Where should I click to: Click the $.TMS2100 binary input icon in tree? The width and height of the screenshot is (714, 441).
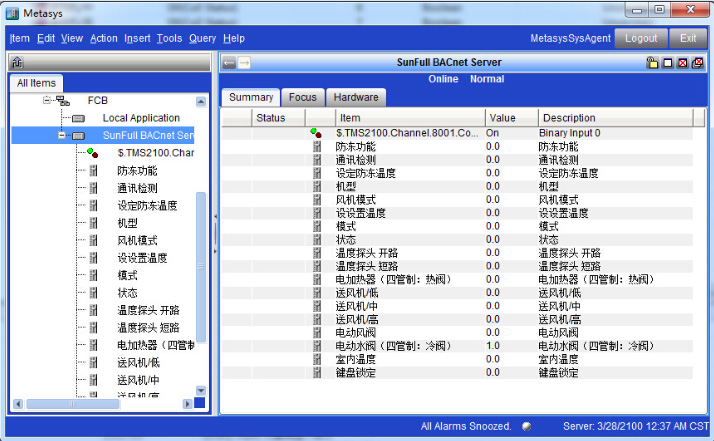(93, 153)
